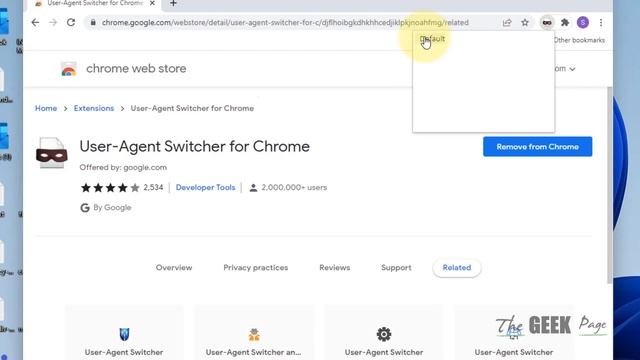Screen dimensions: 640x360
Task: Click the masked extension icon beside title
Action: coord(51,153)
